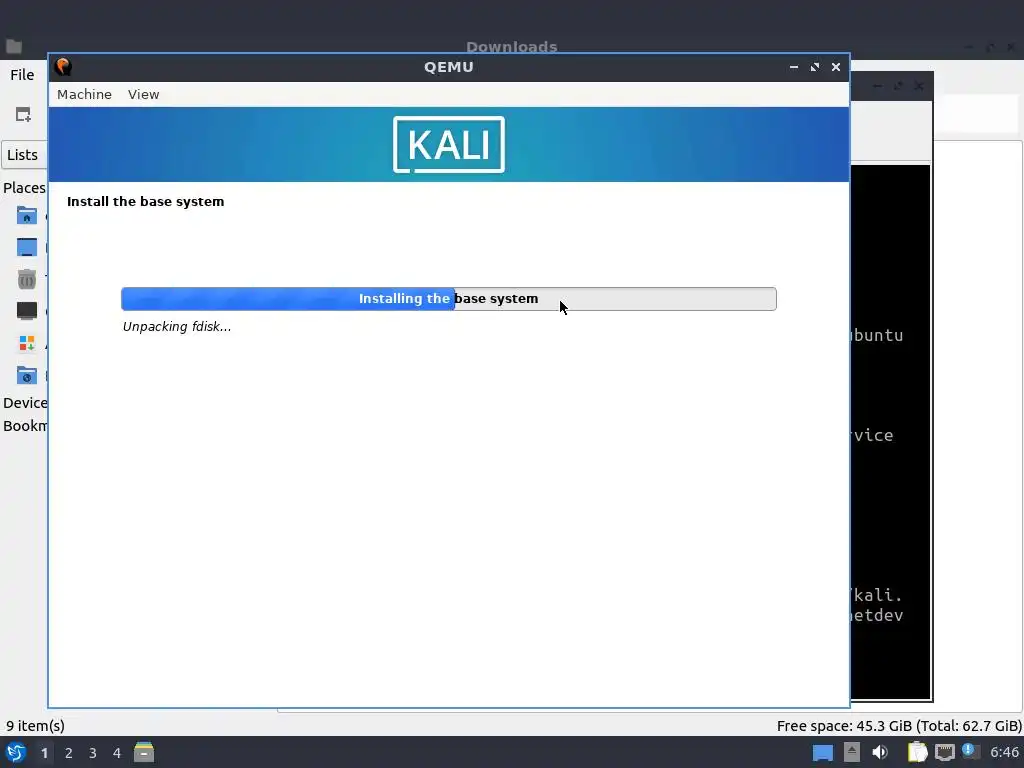Switch to workspace 2

[x=69, y=753]
